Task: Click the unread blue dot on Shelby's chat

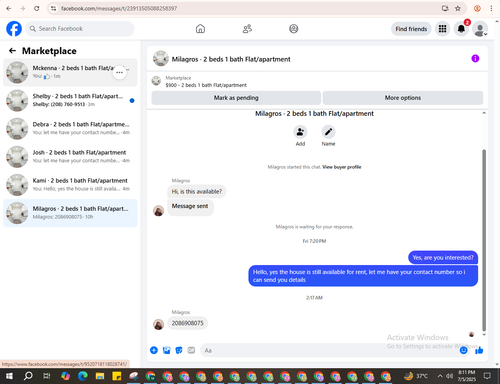Action: [132, 100]
